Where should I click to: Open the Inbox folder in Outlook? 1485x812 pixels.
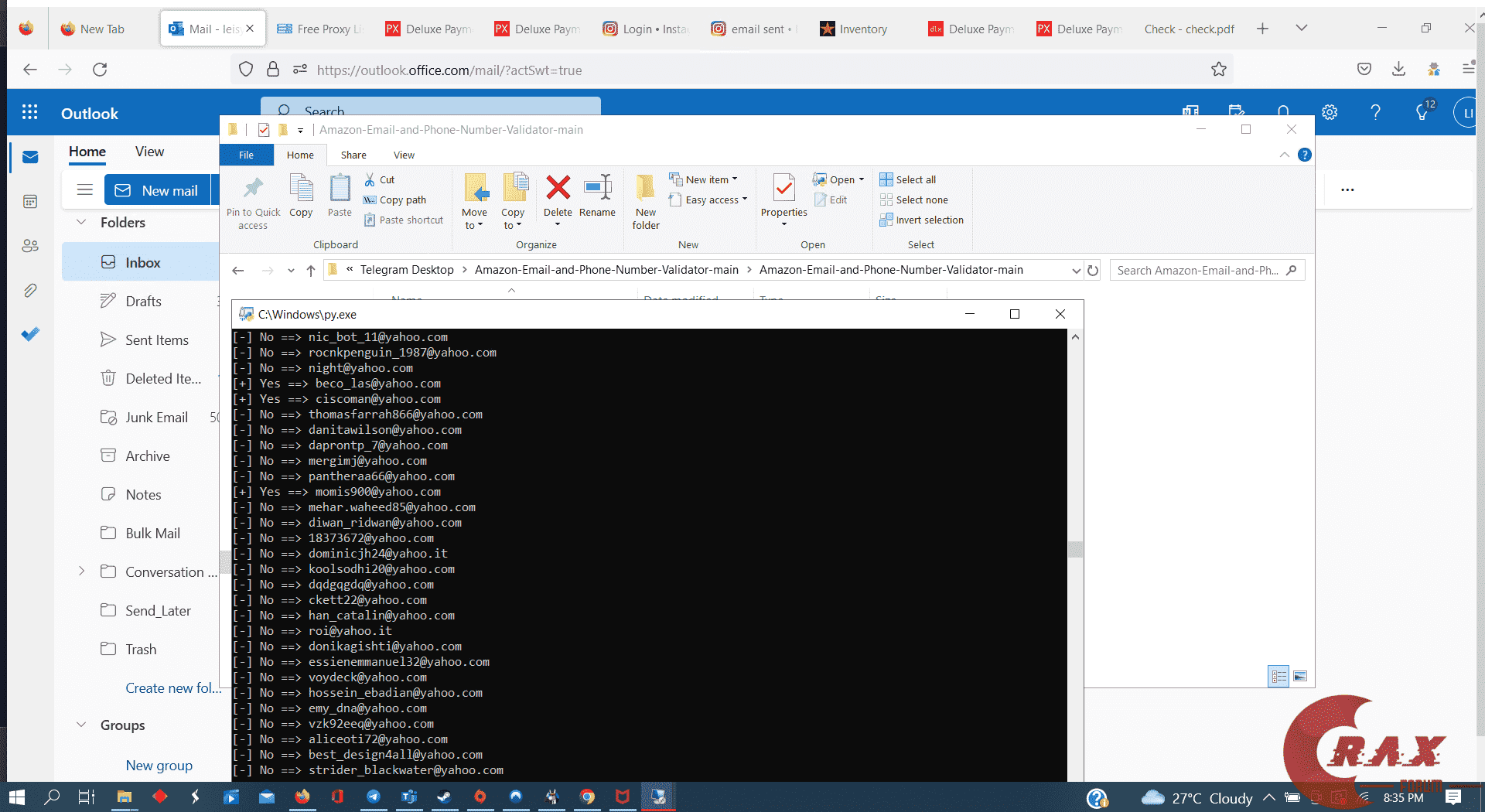tap(141, 262)
